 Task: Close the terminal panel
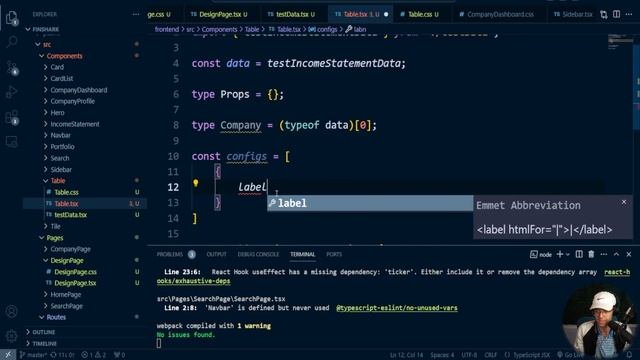629,254
